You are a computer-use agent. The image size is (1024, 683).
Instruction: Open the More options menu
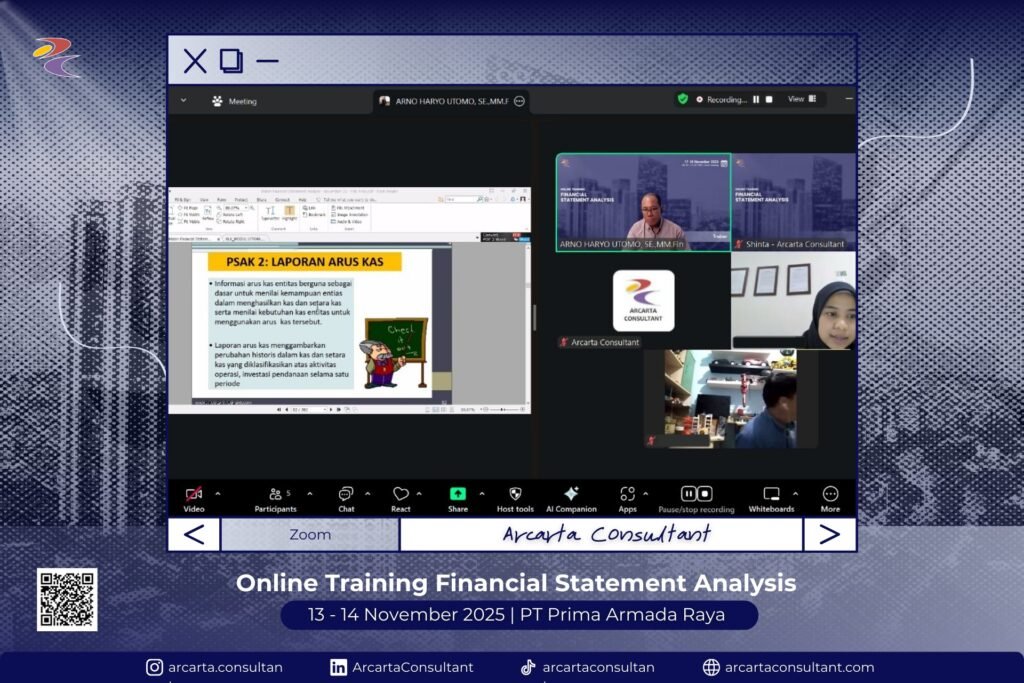click(x=830, y=494)
